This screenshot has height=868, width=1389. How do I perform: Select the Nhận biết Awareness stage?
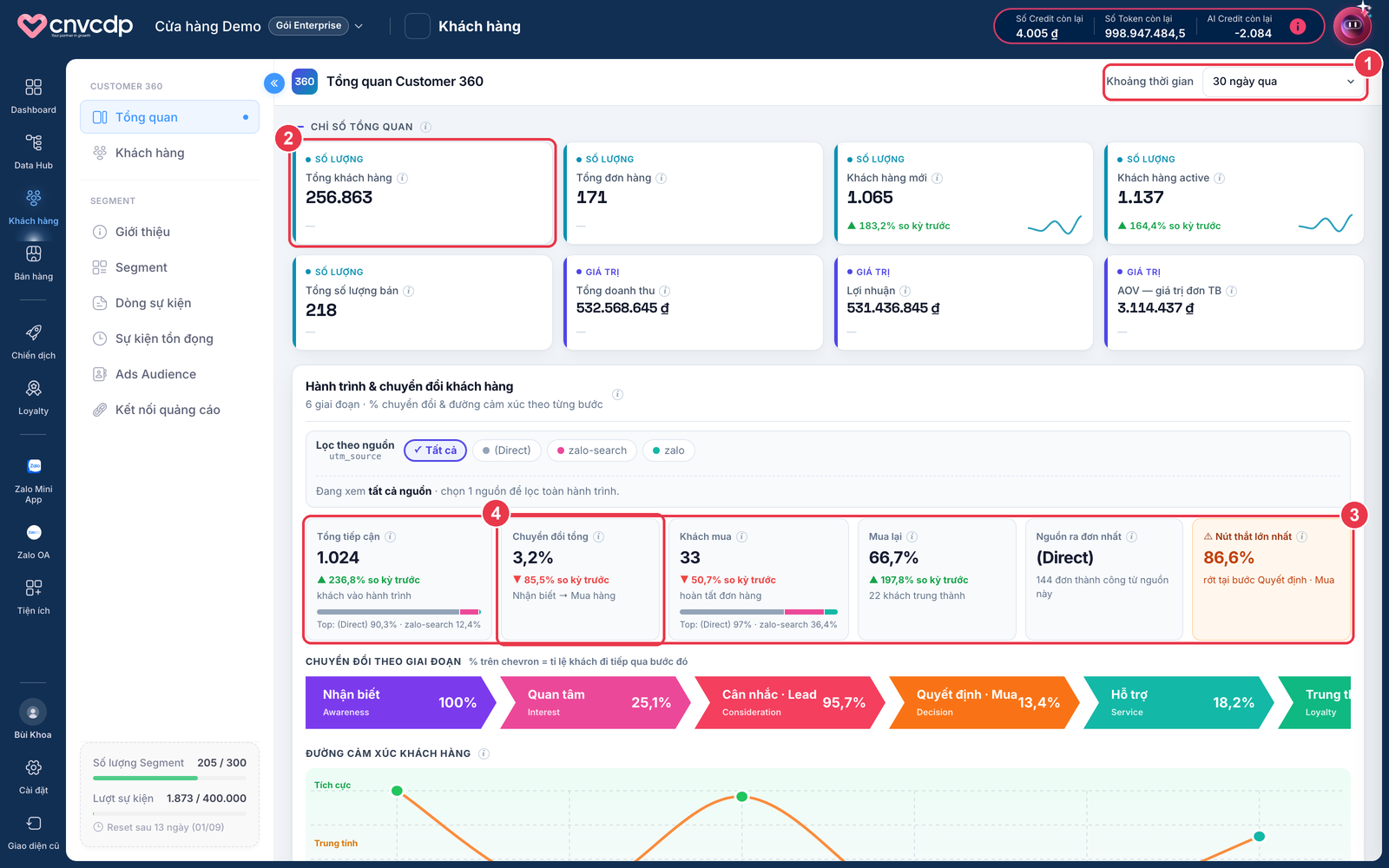coord(400,702)
